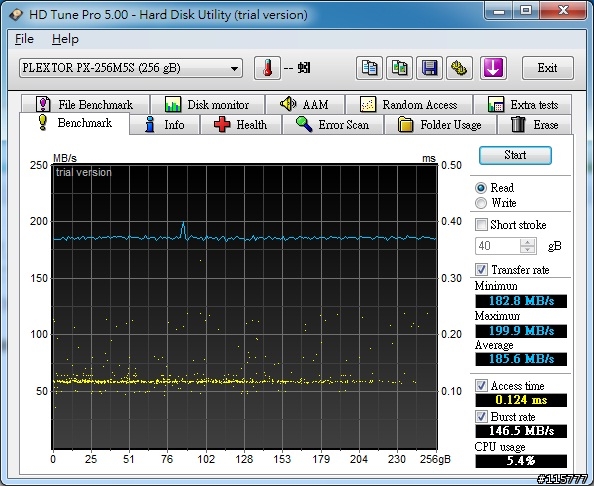Open the Erase tab with trash icon

pos(535,125)
